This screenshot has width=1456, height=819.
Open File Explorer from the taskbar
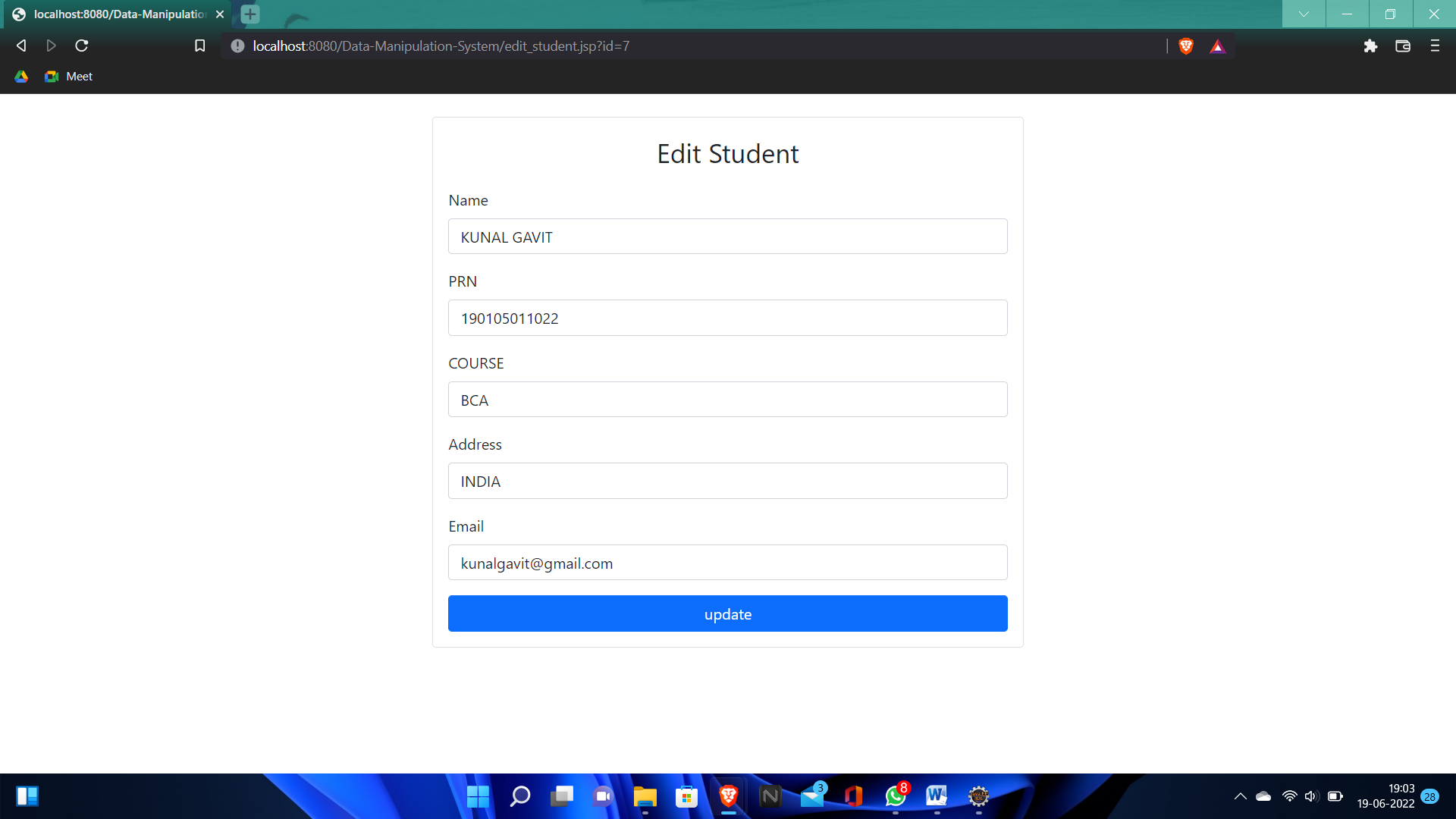(645, 796)
